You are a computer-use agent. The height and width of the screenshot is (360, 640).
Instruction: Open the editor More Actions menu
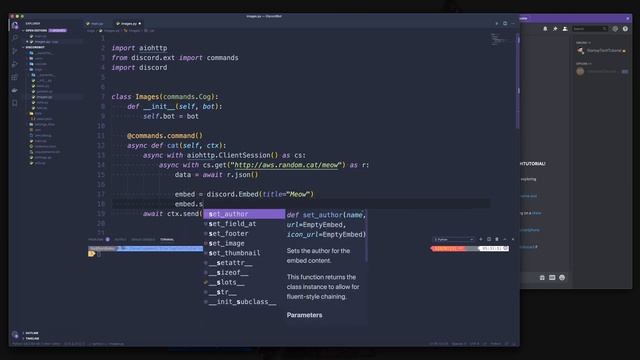click(513, 24)
